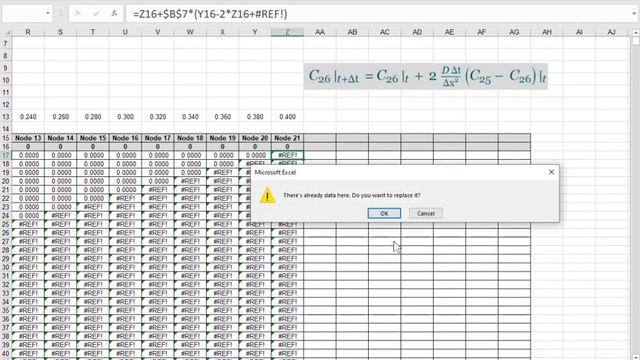Click the cell showing 0.400
The width and height of the screenshot is (640, 360).
[287, 117]
